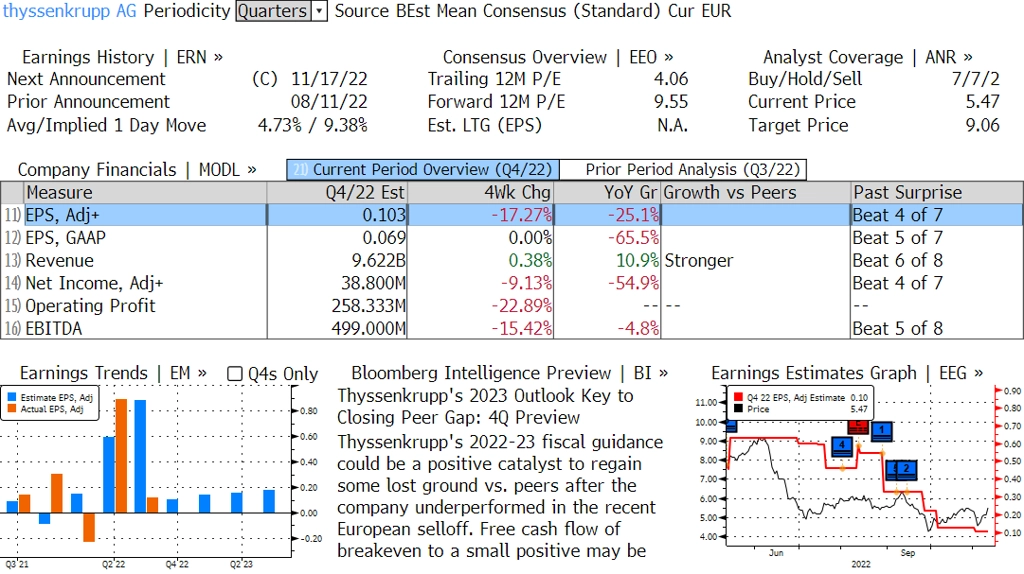Click the Measure column header

pos(145,193)
